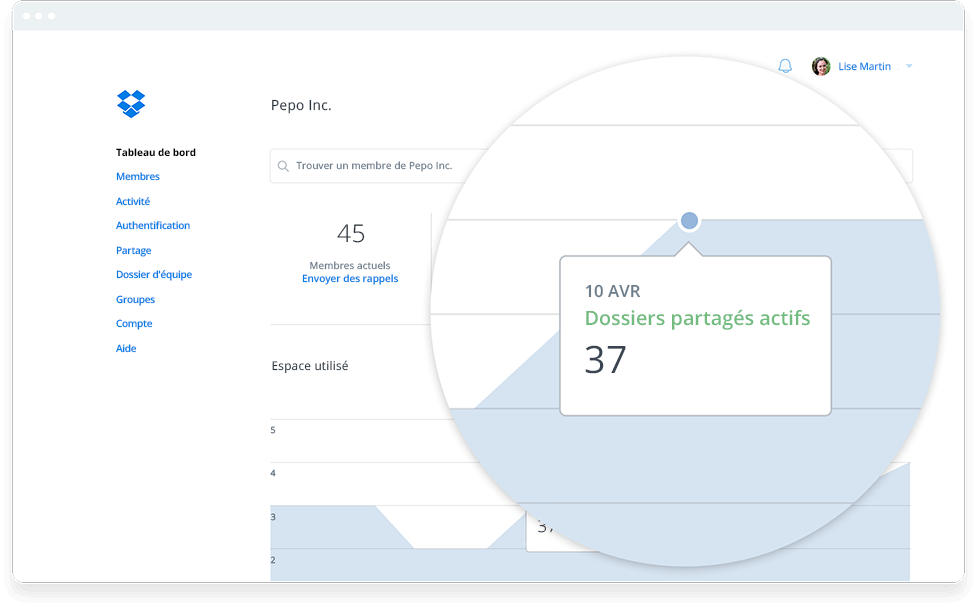Open the Lise Martin user menu
The image size is (977, 607).
864,66
